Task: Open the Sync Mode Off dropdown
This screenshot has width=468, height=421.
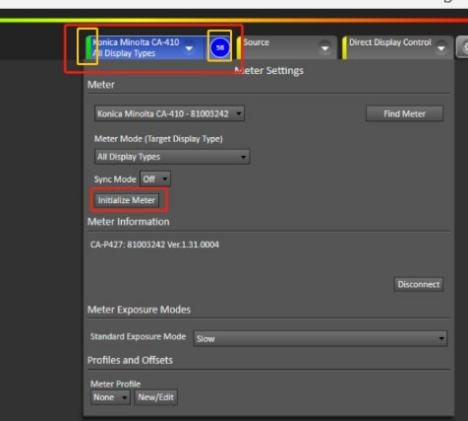Action: [155, 179]
